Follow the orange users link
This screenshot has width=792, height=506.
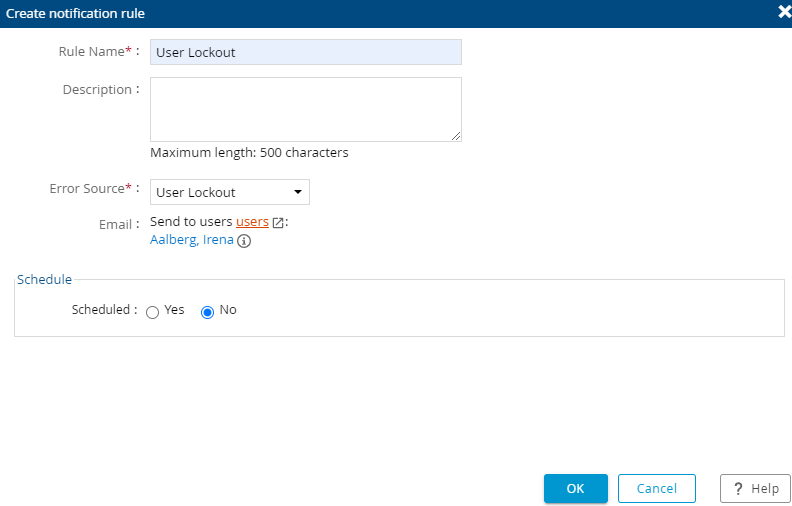coord(252,222)
